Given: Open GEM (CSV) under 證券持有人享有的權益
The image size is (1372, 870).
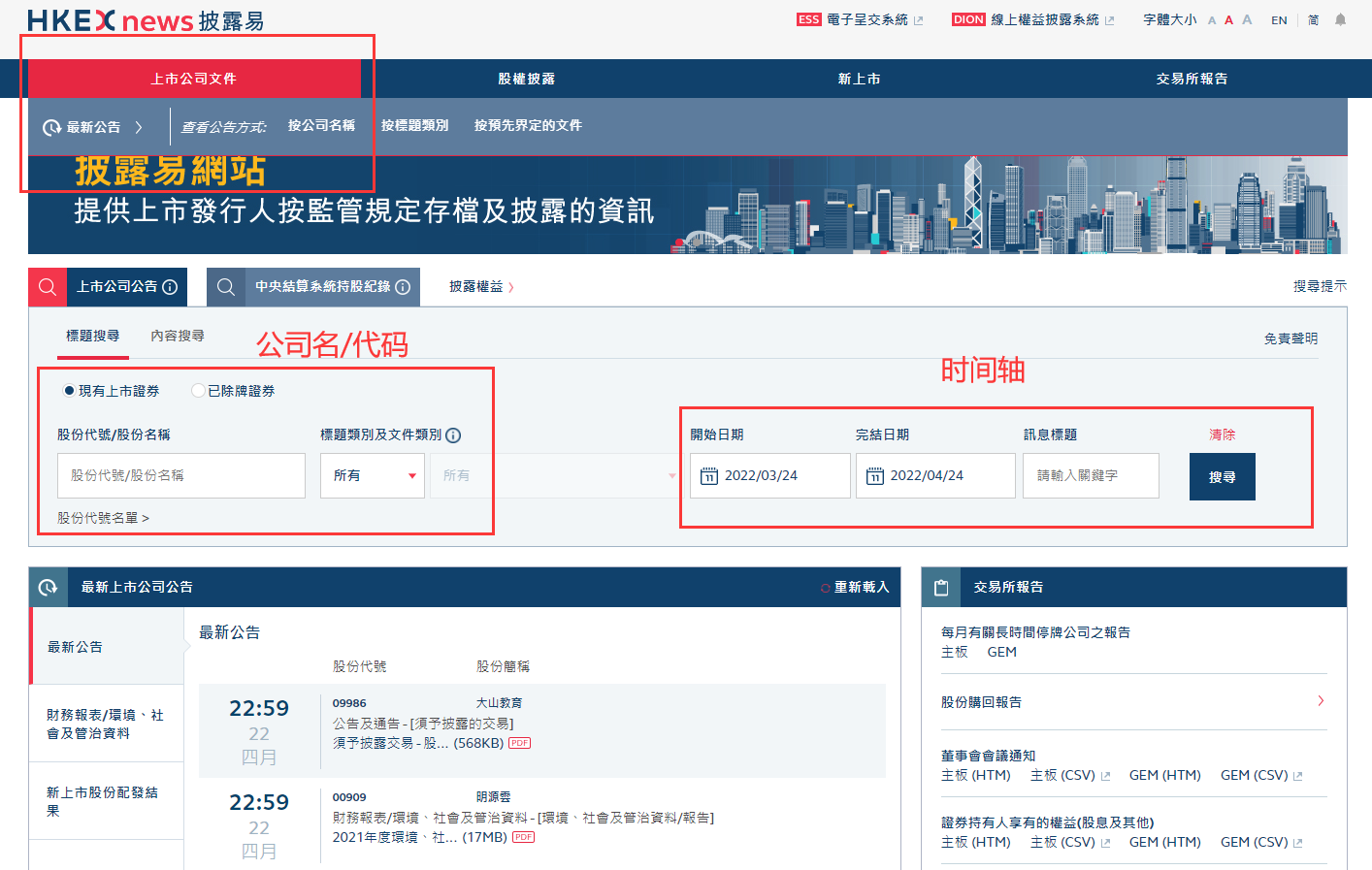Looking at the screenshot, I should [1261, 842].
